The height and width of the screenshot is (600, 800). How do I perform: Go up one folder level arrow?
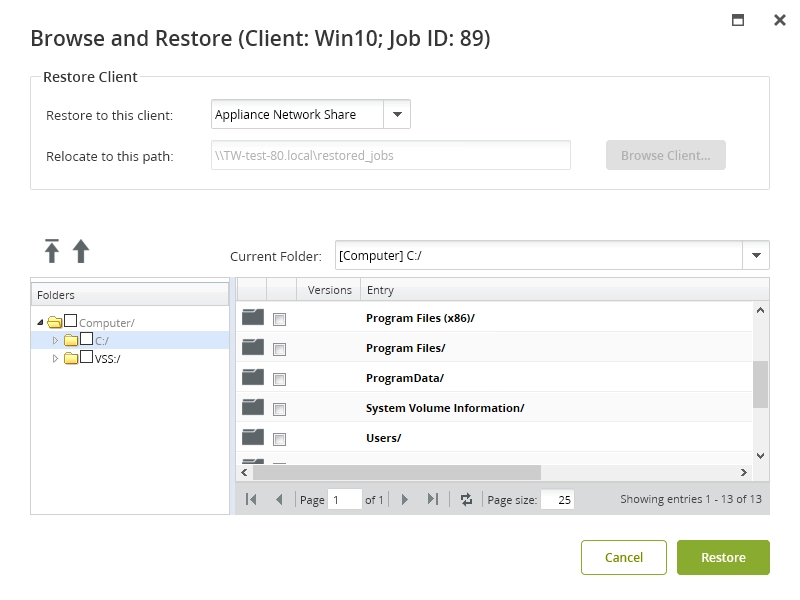[x=81, y=251]
